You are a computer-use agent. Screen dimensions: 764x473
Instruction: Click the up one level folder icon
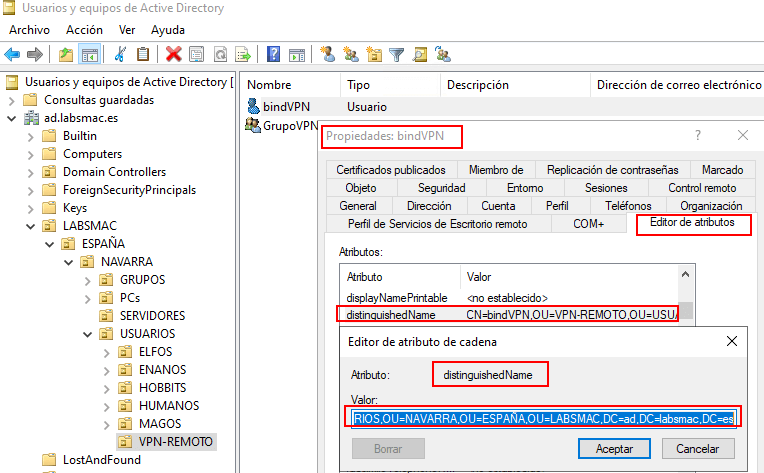click(x=66, y=54)
